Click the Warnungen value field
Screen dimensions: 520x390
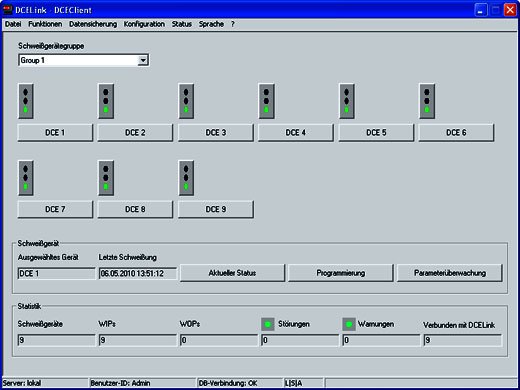[381, 340]
